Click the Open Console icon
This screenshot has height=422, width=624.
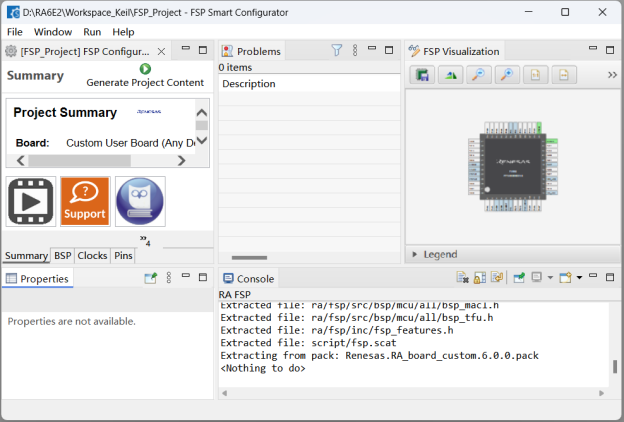tap(565, 277)
